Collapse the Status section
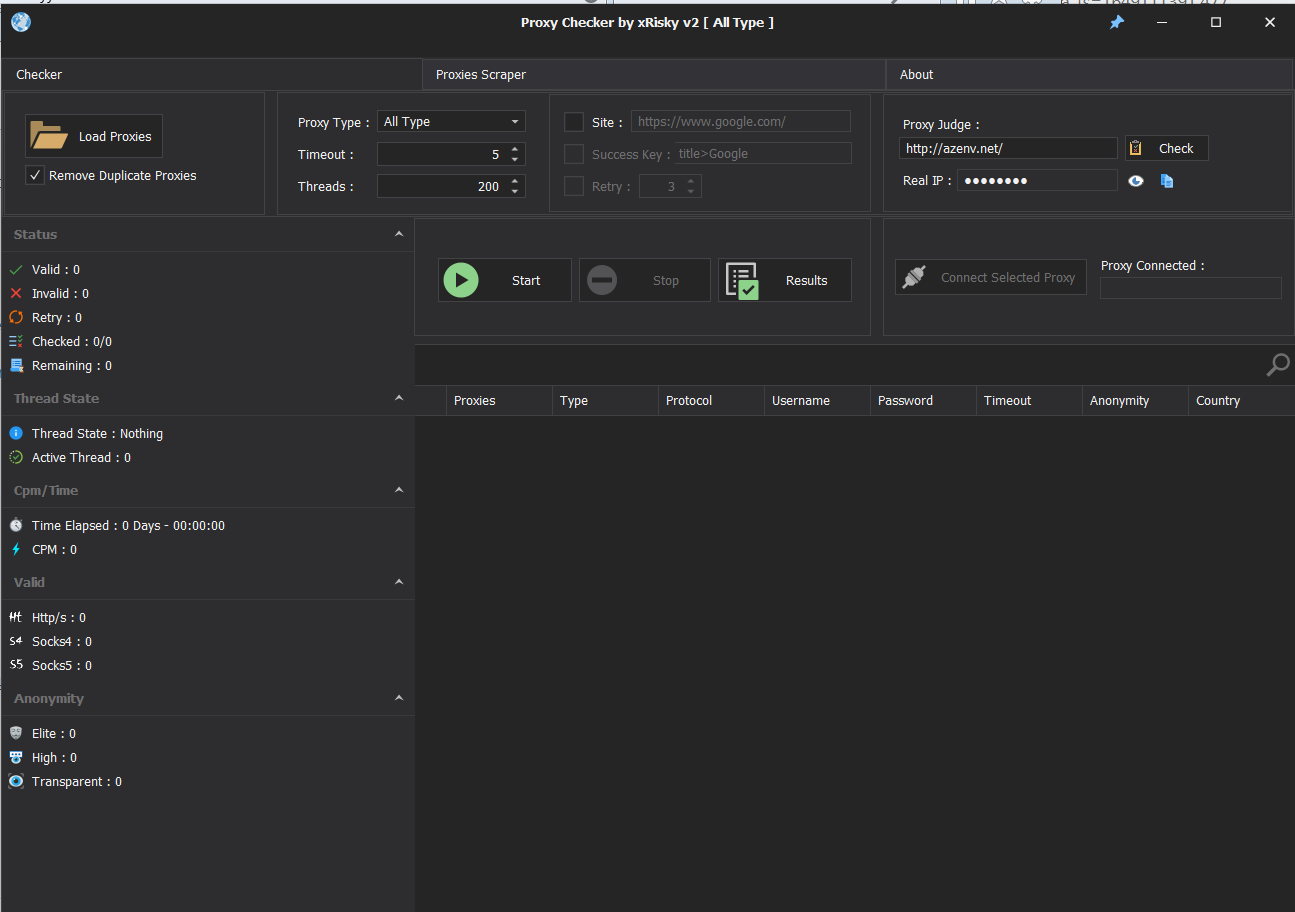Screen dimensions: 1295x912 (399, 234)
